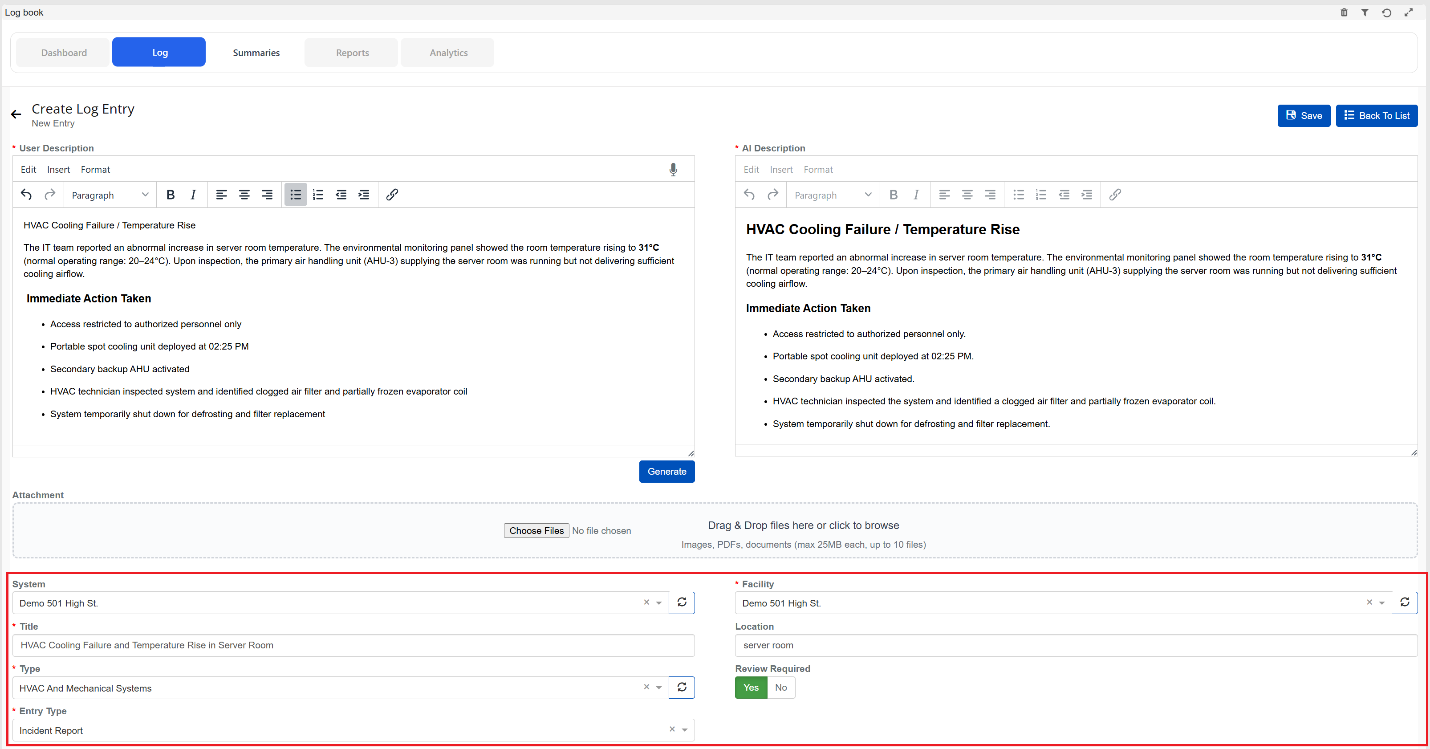Click the trash icon in the title bar

point(1343,12)
